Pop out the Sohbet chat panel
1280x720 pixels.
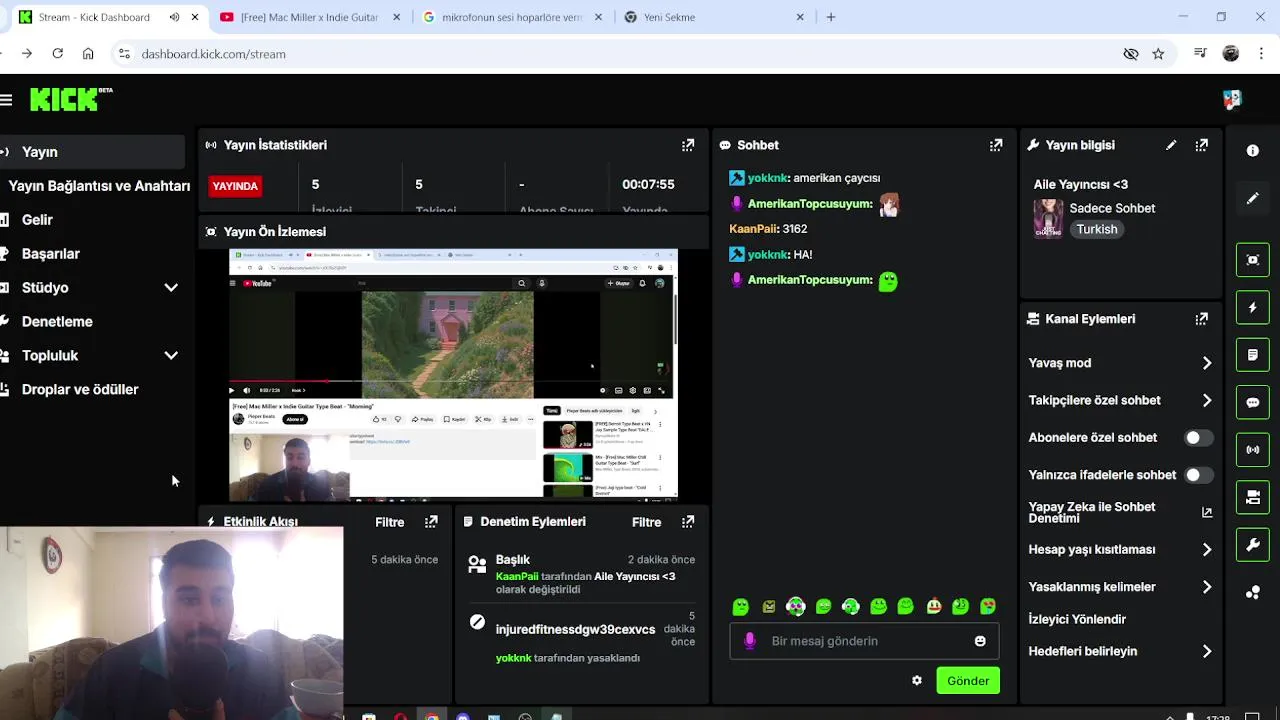click(996, 145)
